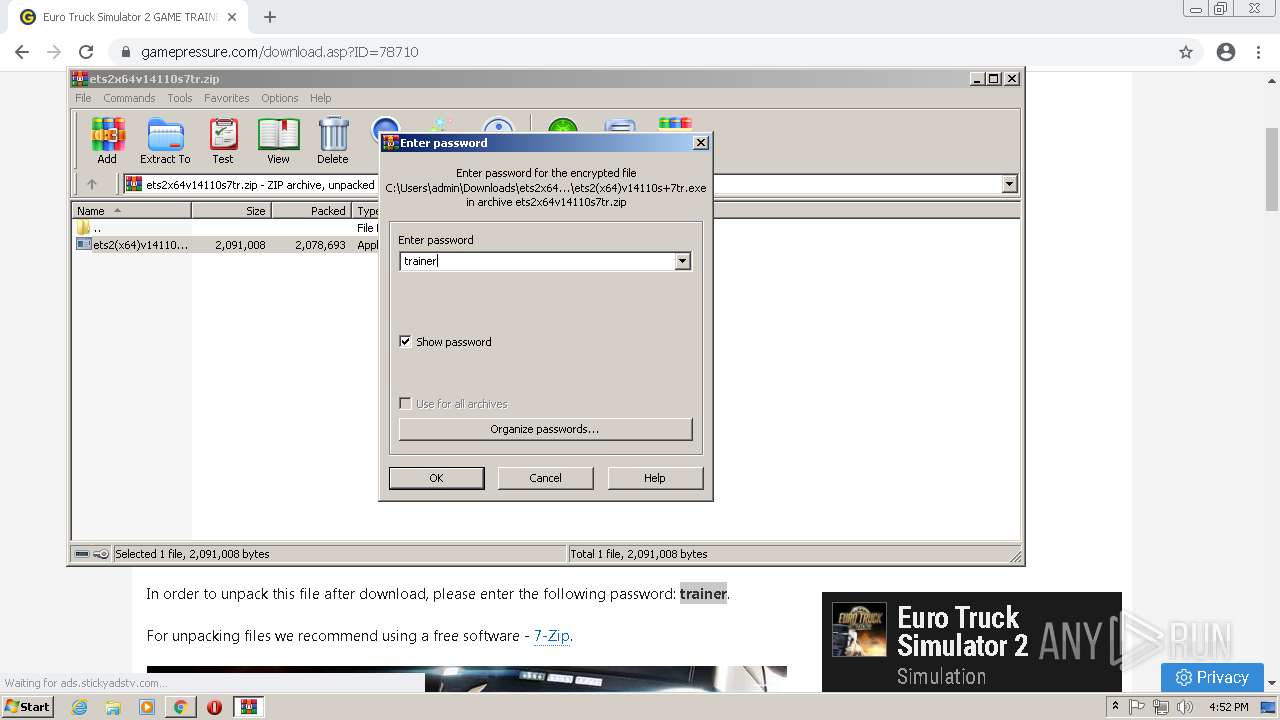Open Chrome profile avatar icon

click(x=1226, y=52)
